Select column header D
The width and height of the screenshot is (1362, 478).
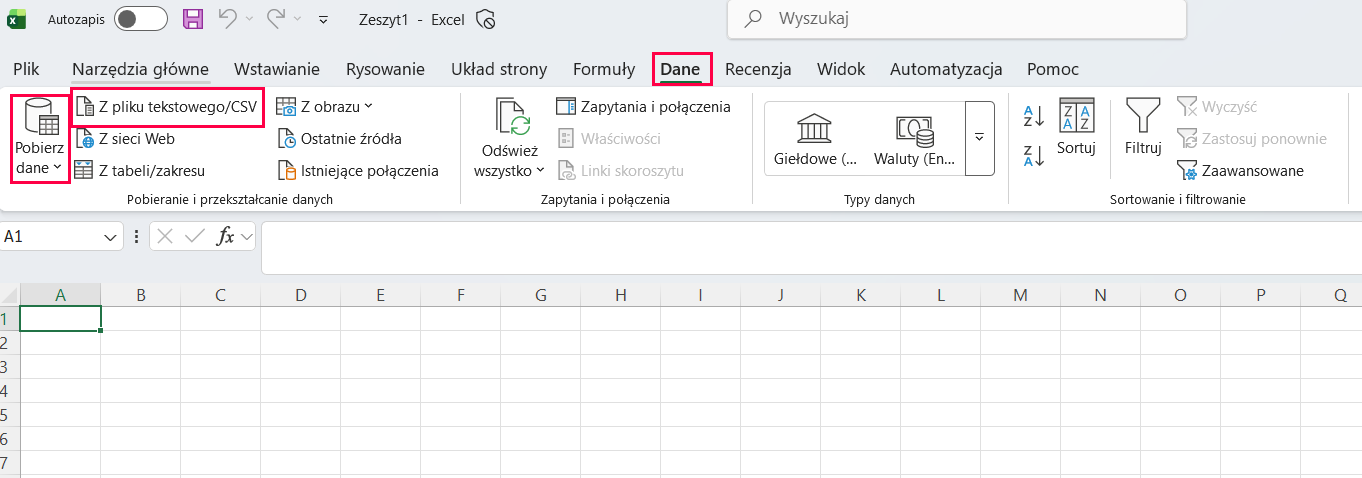pos(300,295)
